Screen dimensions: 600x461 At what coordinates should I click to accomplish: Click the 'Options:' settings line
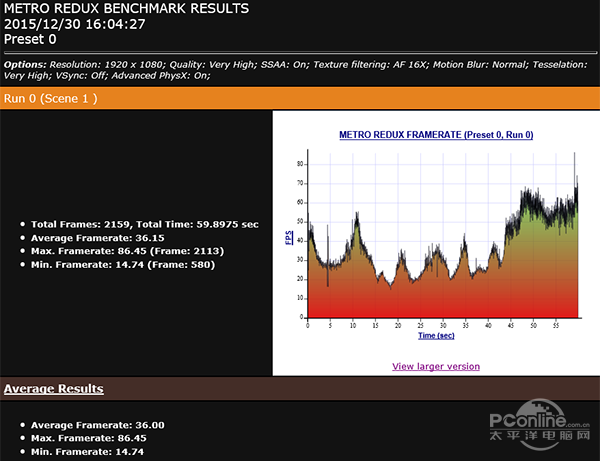click(295, 70)
